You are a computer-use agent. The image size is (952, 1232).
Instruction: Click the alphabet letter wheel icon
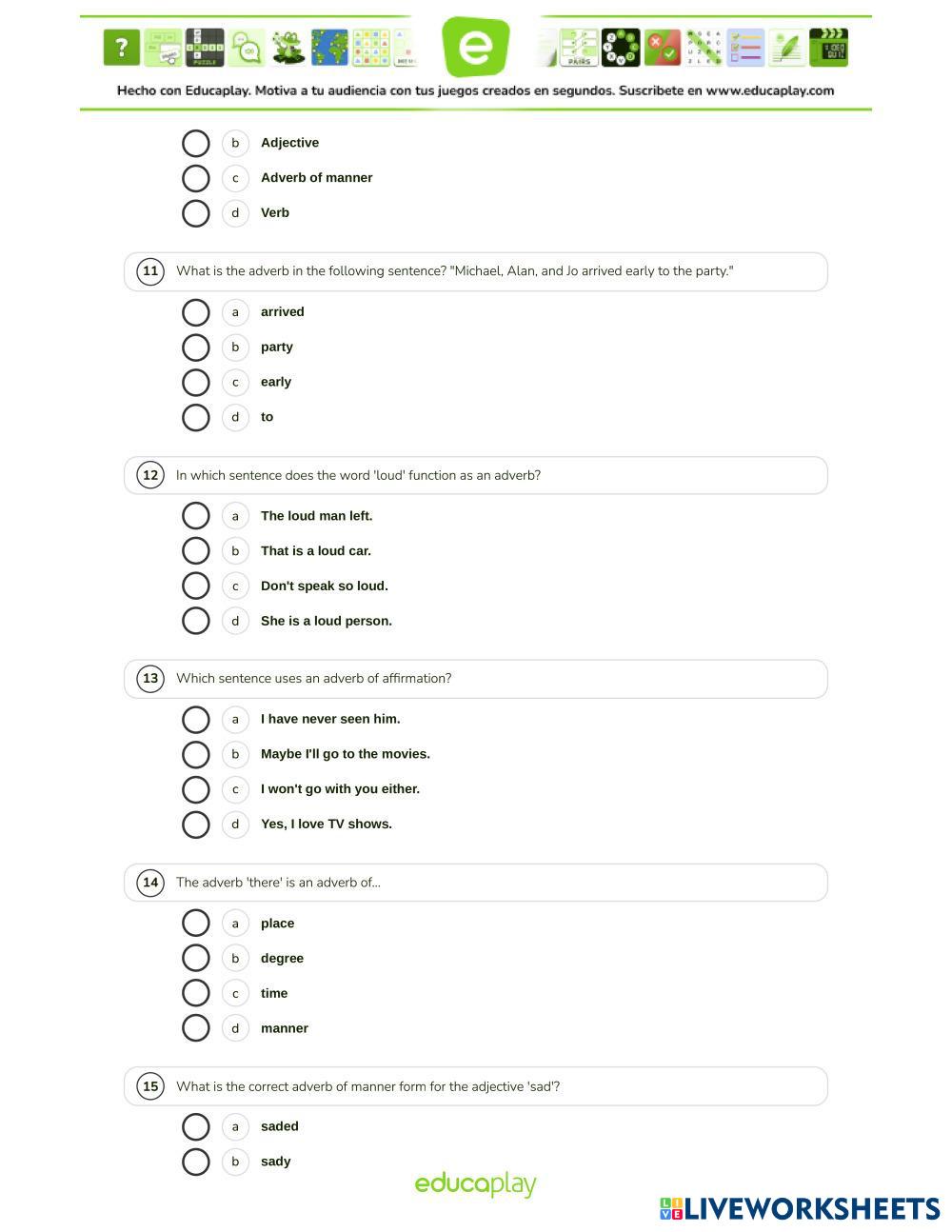click(621, 48)
